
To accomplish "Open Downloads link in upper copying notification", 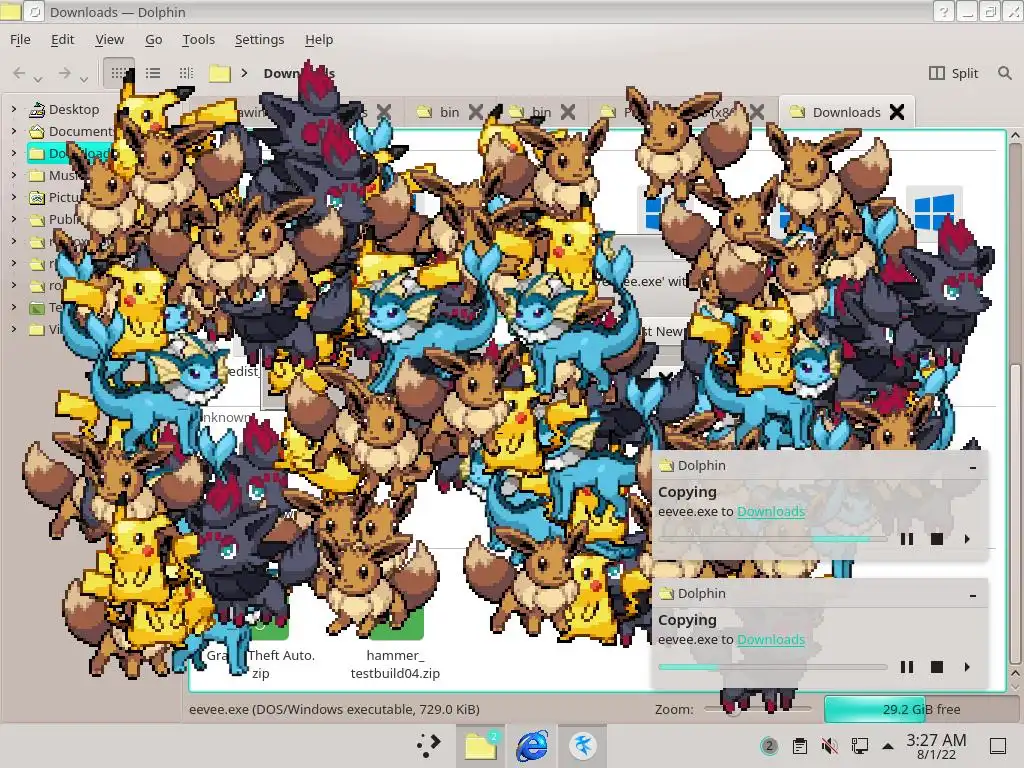I will click(x=771, y=511).
